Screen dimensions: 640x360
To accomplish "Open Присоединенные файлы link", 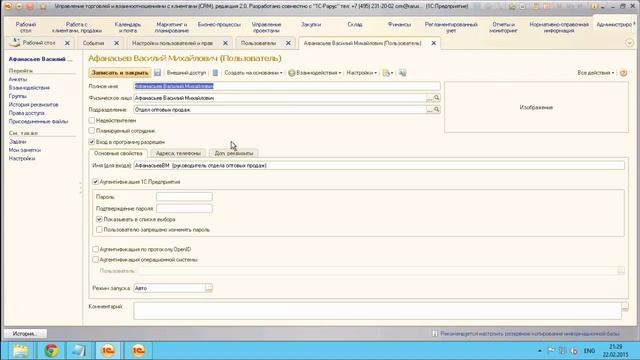I will pyautogui.click(x=38, y=122).
